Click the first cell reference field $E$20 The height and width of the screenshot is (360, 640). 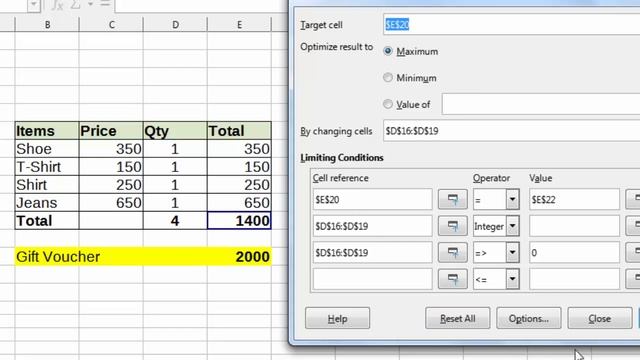click(372, 200)
